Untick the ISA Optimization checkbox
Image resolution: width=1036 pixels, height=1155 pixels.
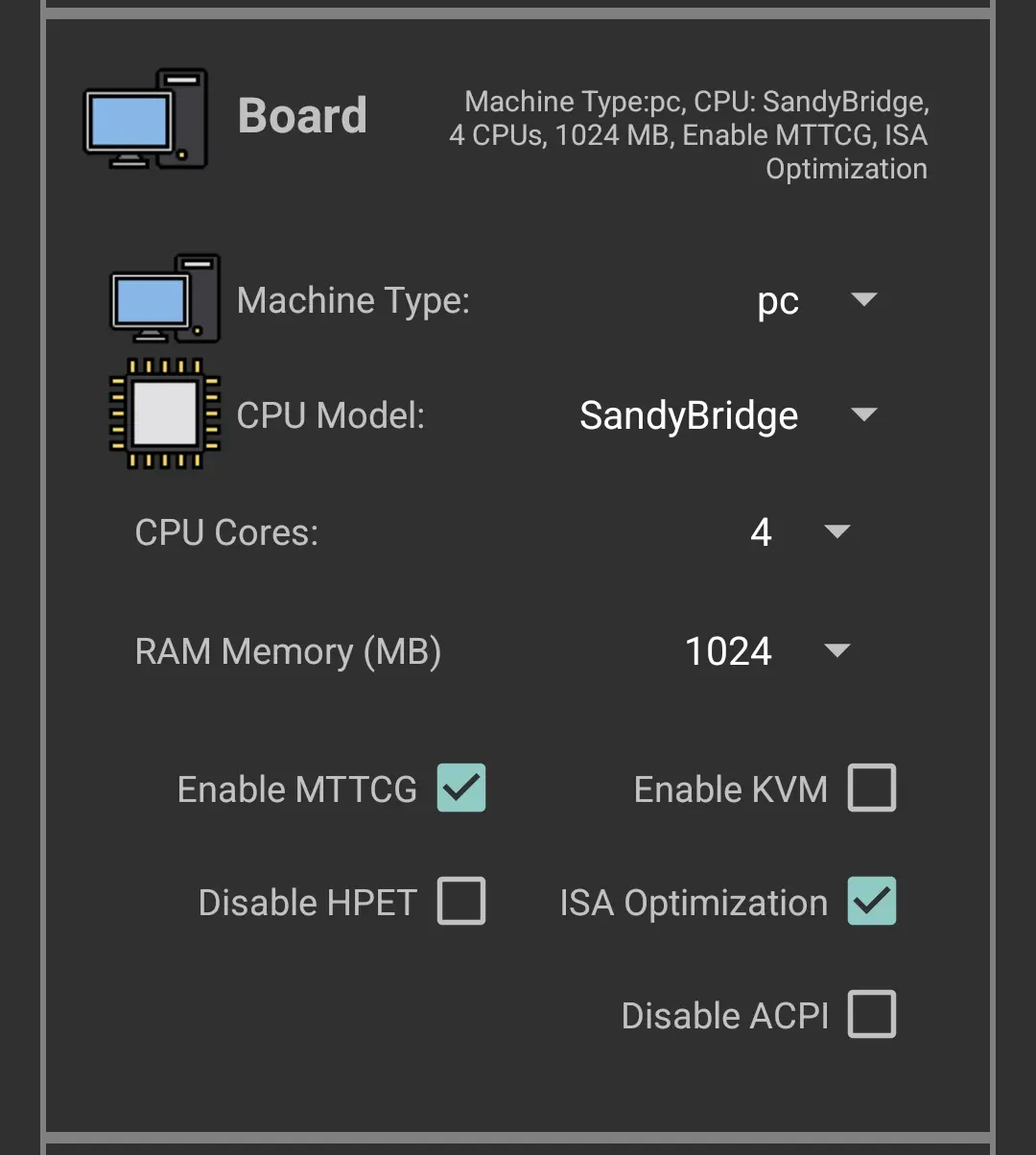872,902
